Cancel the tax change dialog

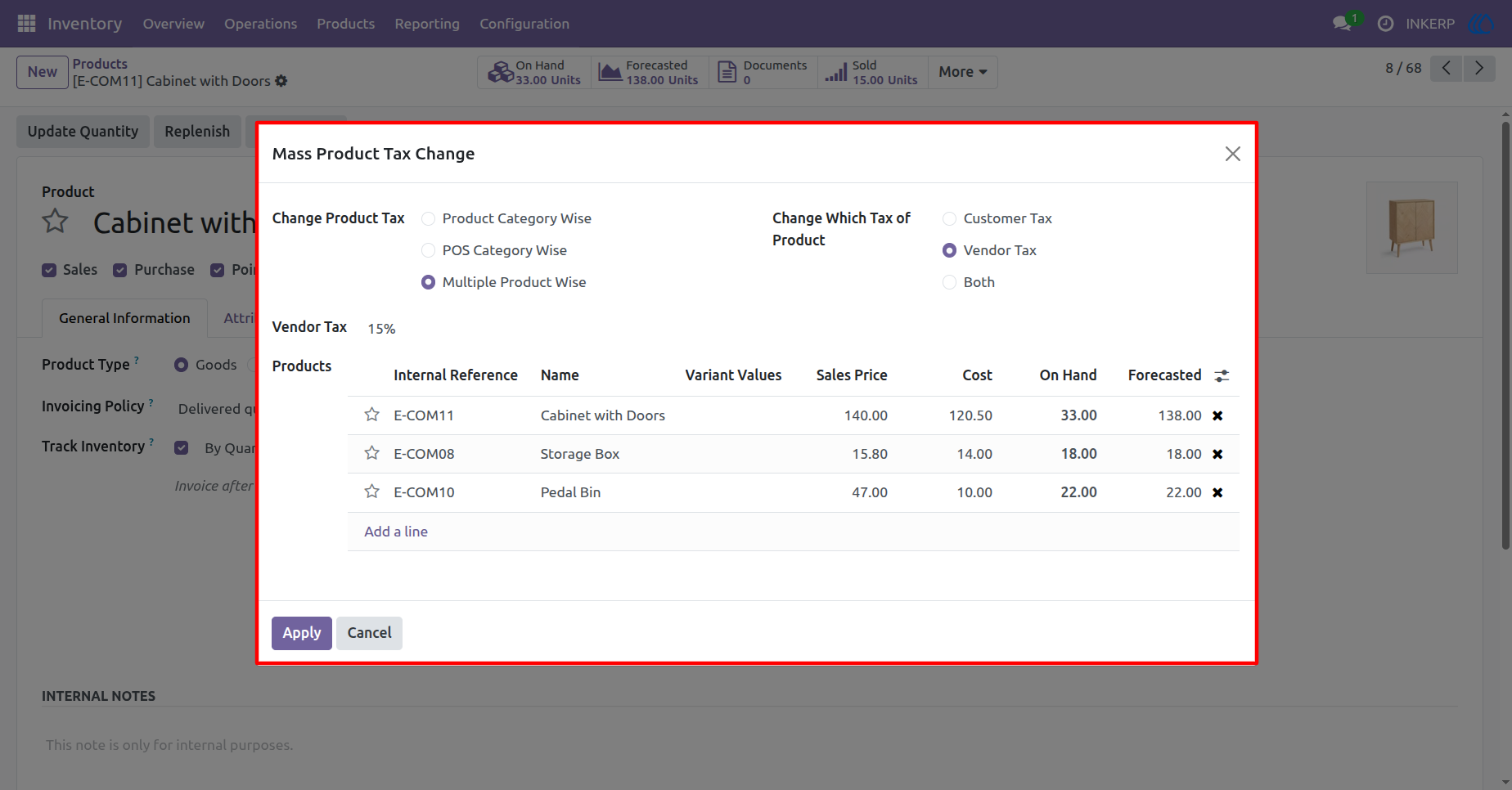369,633
